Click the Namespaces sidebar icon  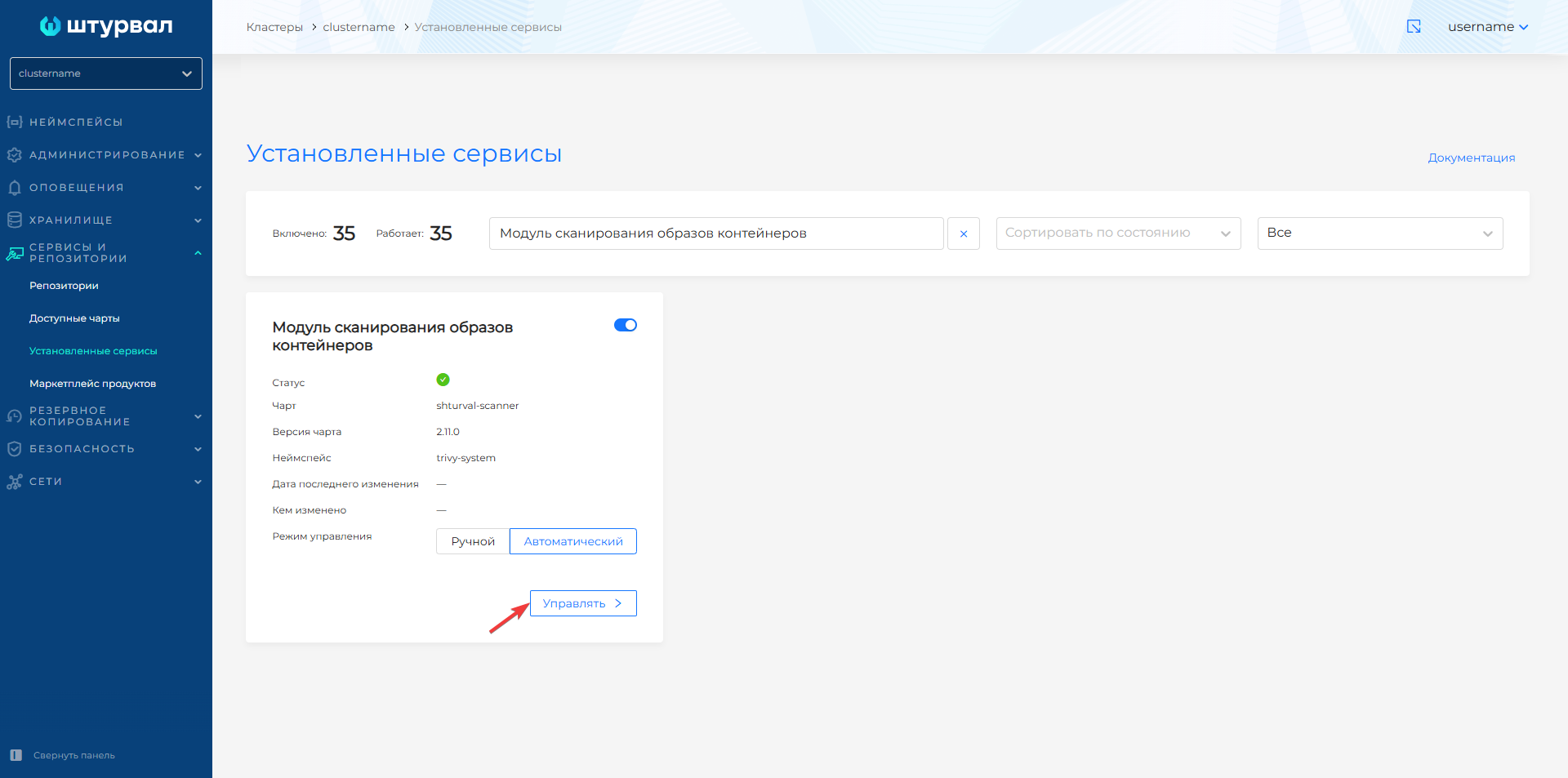coord(14,122)
